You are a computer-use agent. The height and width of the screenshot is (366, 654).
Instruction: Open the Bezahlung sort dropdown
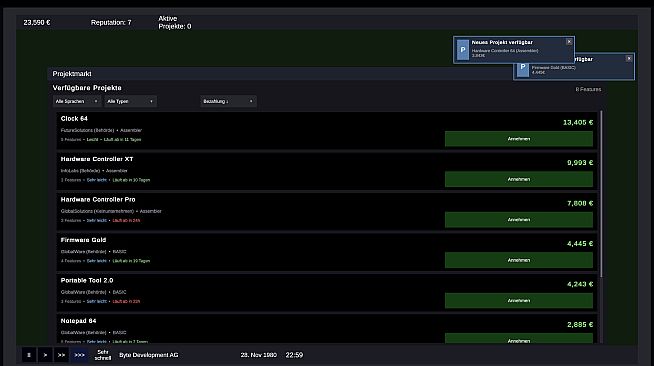[228, 101]
